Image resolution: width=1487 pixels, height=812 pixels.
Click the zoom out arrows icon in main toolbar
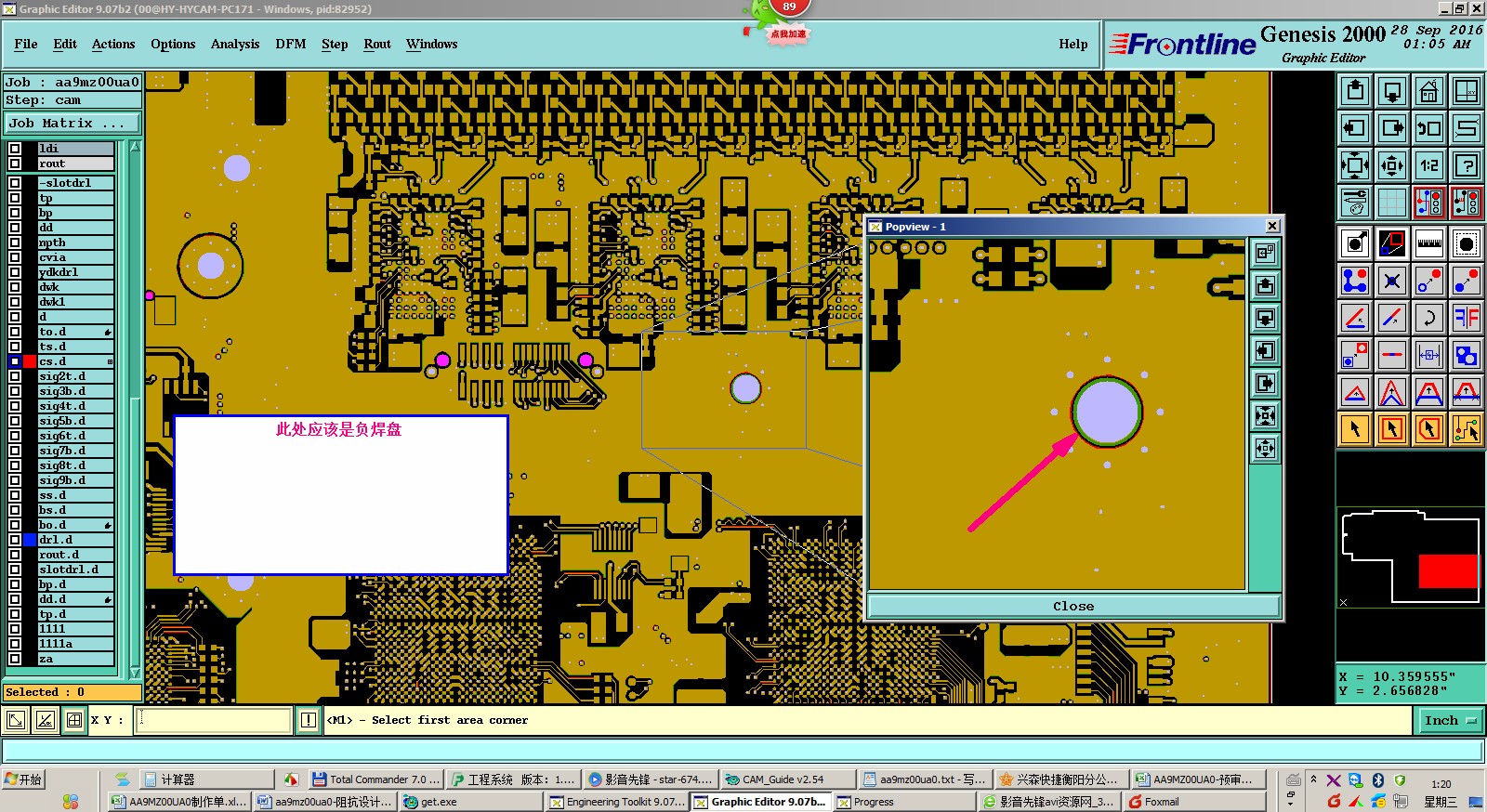[x=1392, y=165]
